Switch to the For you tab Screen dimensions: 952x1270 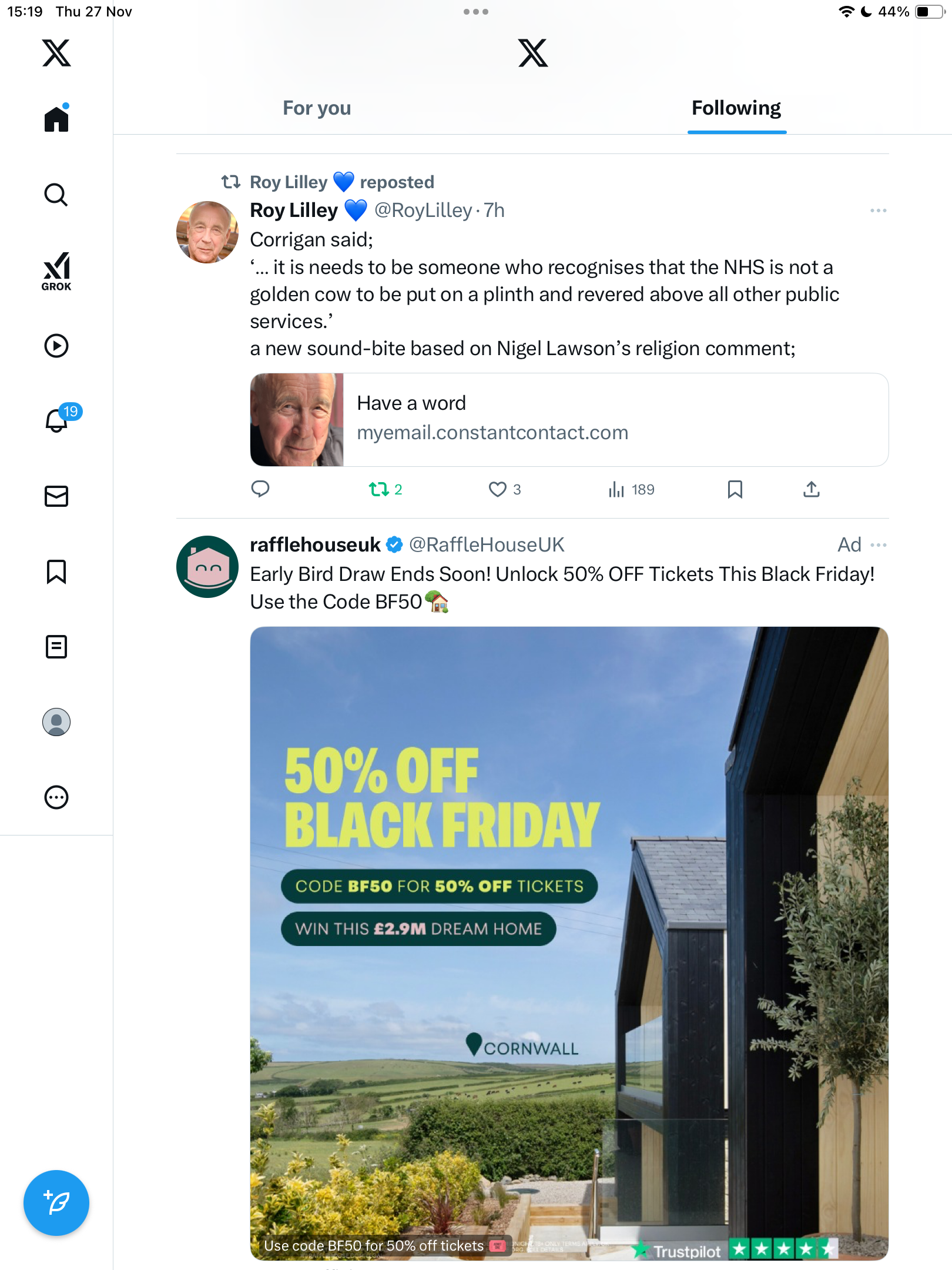click(317, 108)
